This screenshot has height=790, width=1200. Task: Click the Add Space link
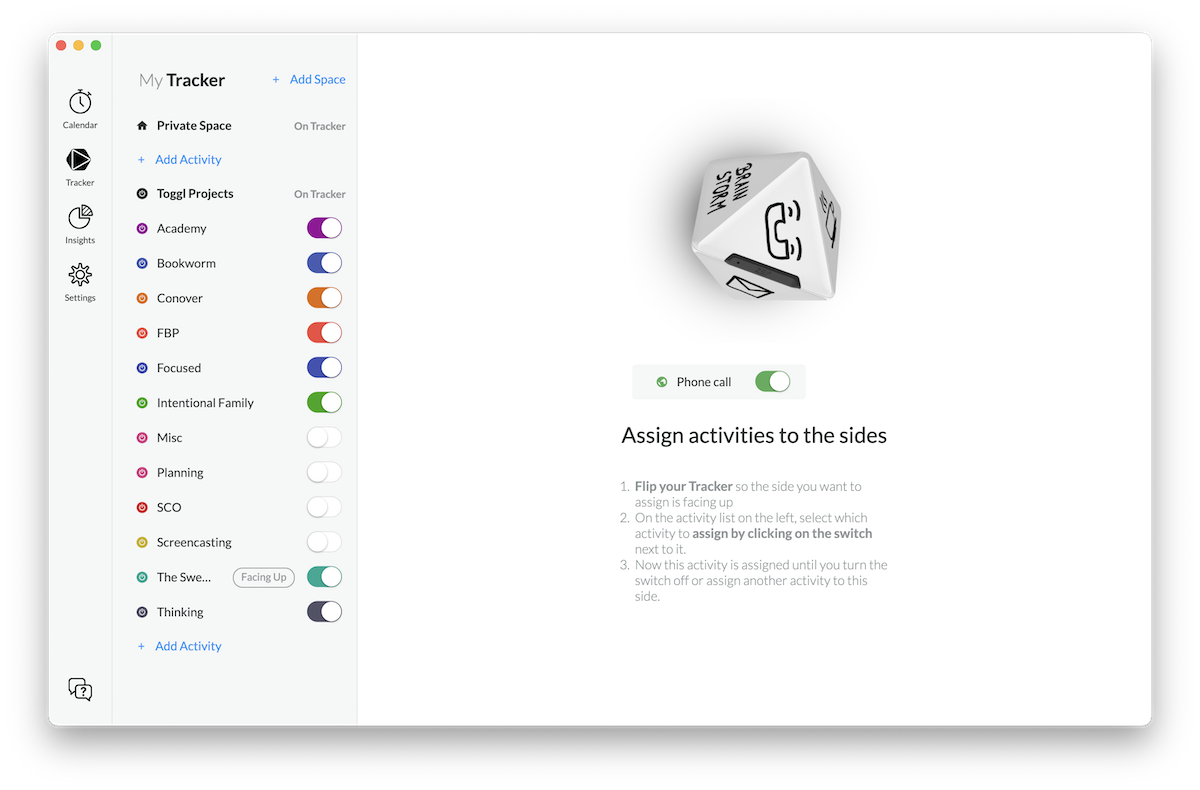click(x=309, y=79)
